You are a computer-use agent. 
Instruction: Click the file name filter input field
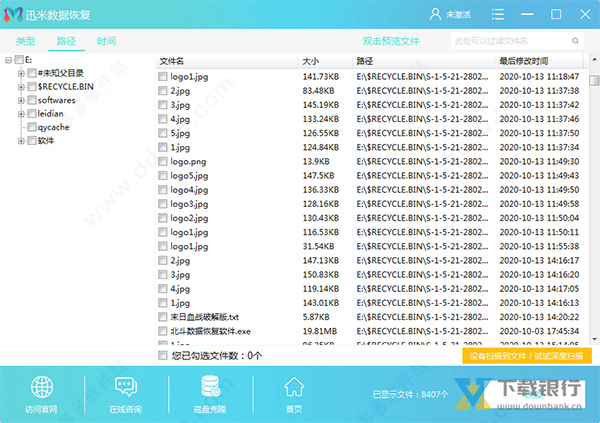tap(510, 41)
